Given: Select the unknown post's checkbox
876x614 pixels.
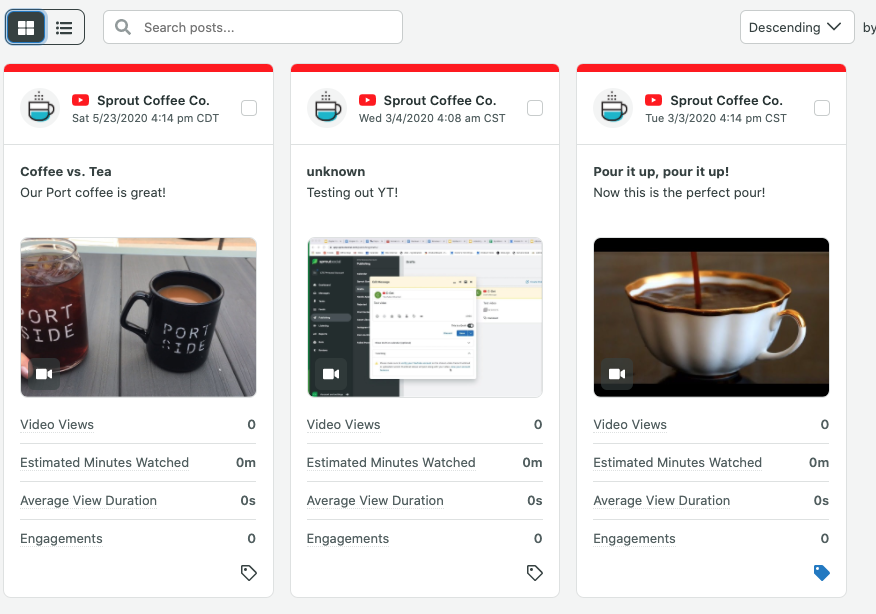Looking at the screenshot, I should (535, 107).
